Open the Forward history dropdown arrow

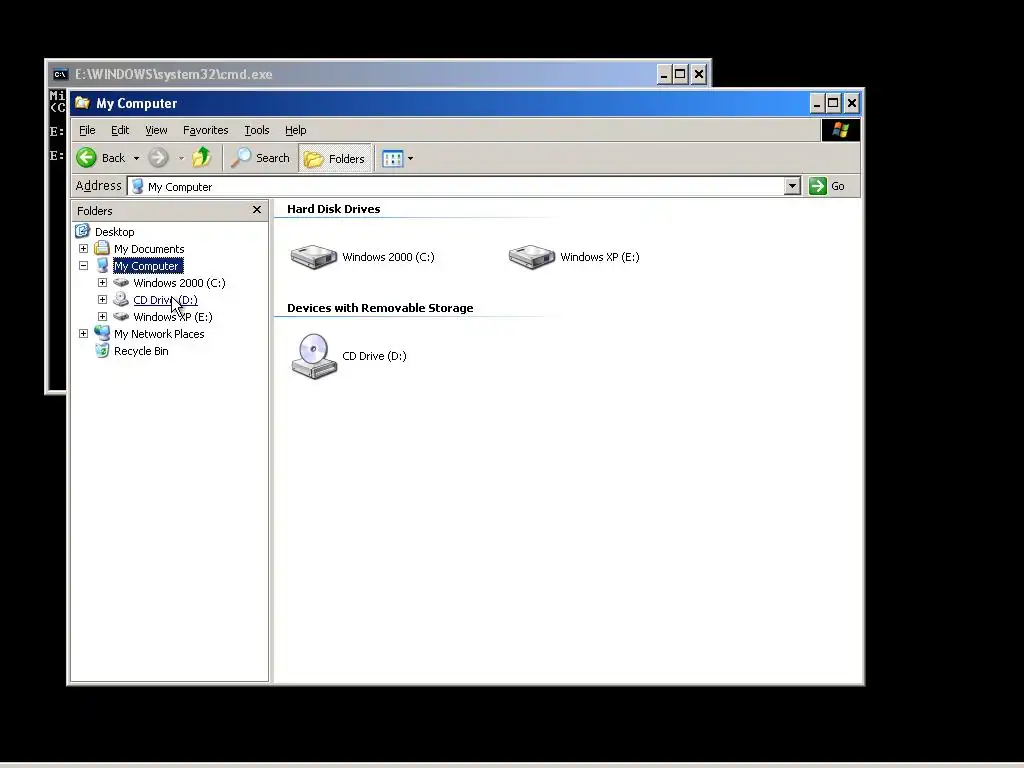click(x=182, y=158)
